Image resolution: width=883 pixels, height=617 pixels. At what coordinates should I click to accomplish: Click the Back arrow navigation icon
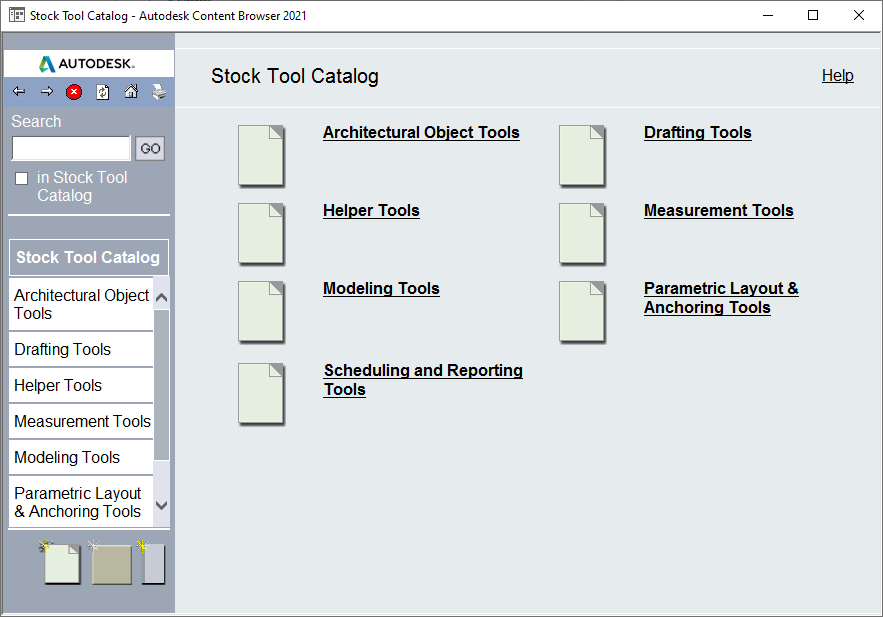pyautogui.click(x=19, y=91)
